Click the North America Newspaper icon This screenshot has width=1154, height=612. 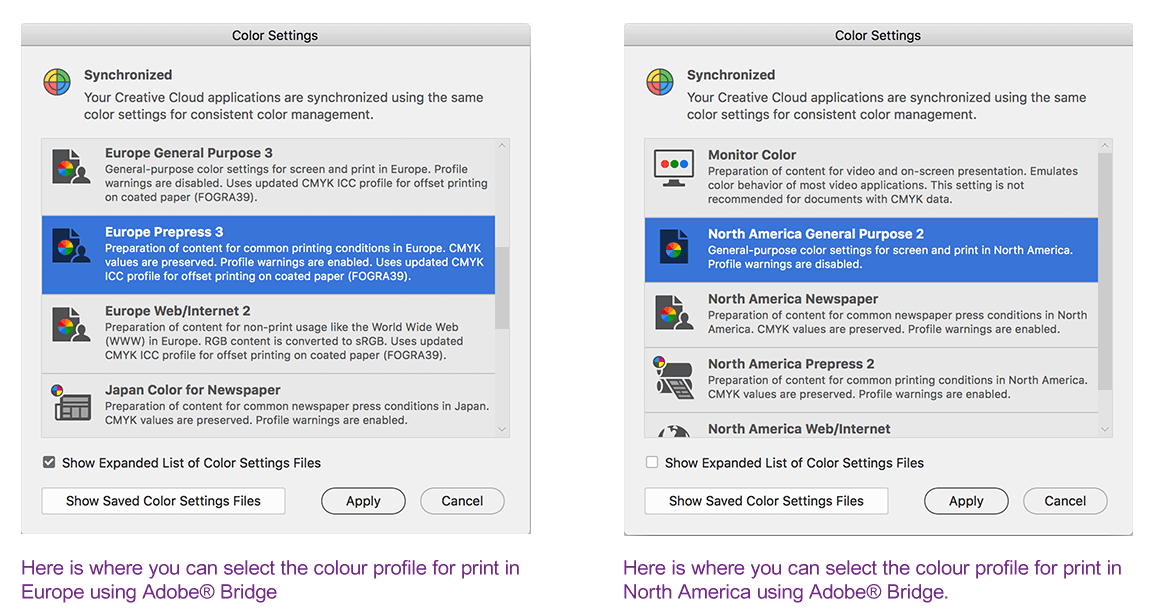pyautogui.click(x=673, y=312)
